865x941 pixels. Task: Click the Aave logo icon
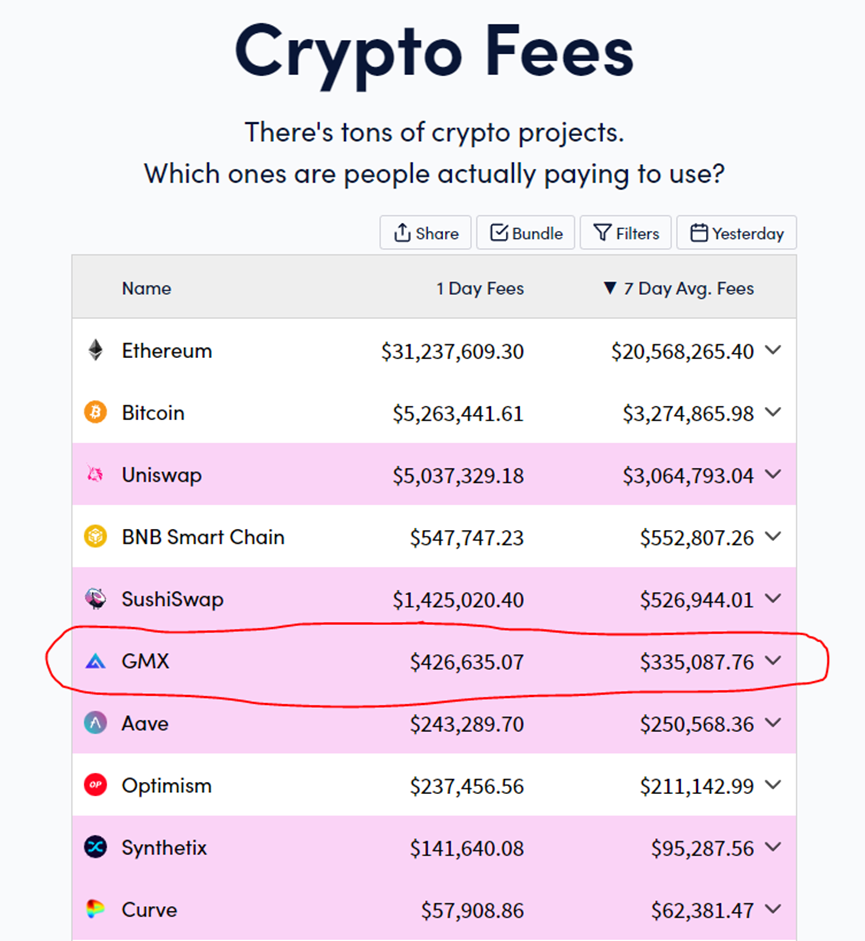click(95, 723)
